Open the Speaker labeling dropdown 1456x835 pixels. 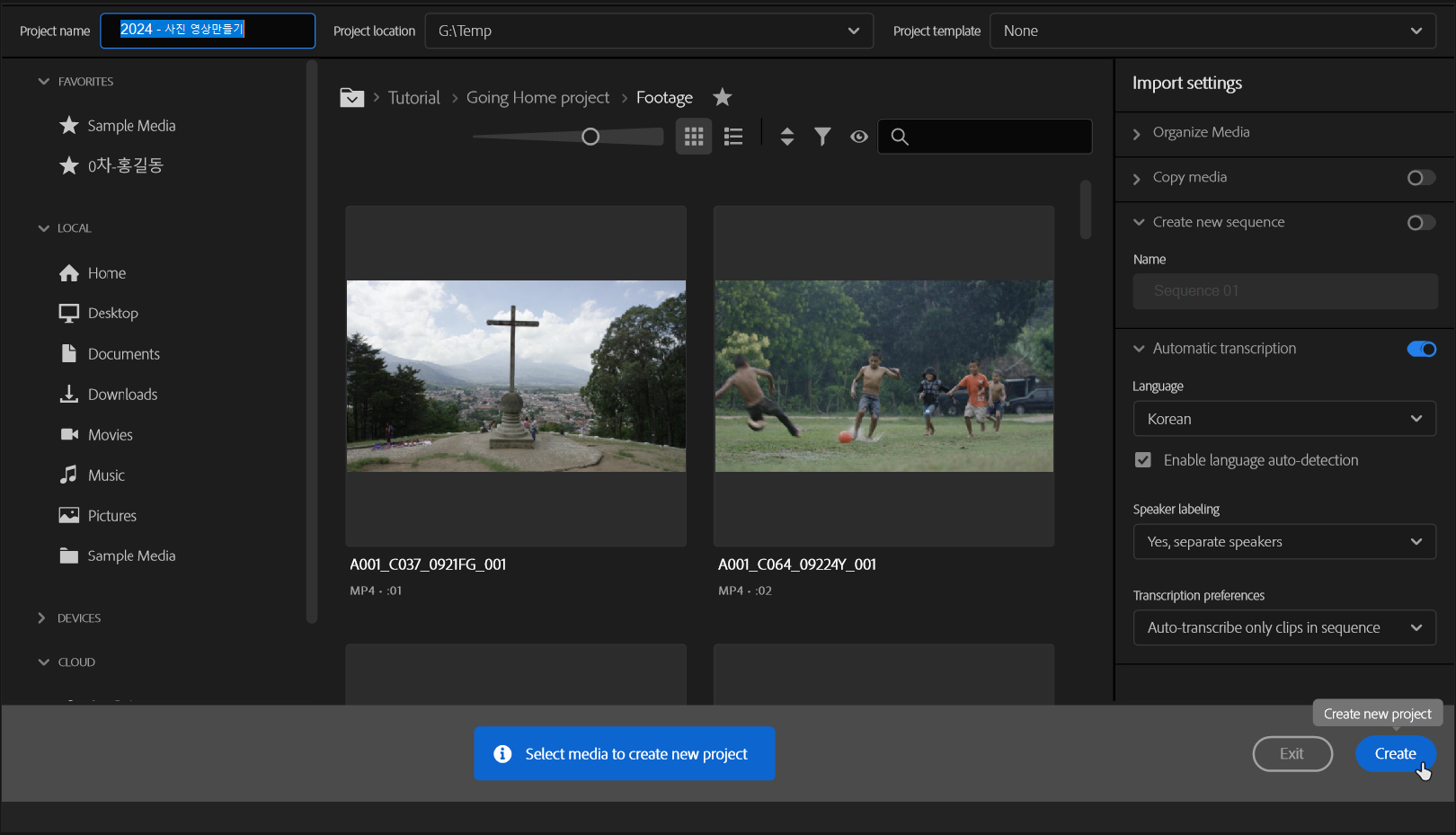[x=1284, y=542]
